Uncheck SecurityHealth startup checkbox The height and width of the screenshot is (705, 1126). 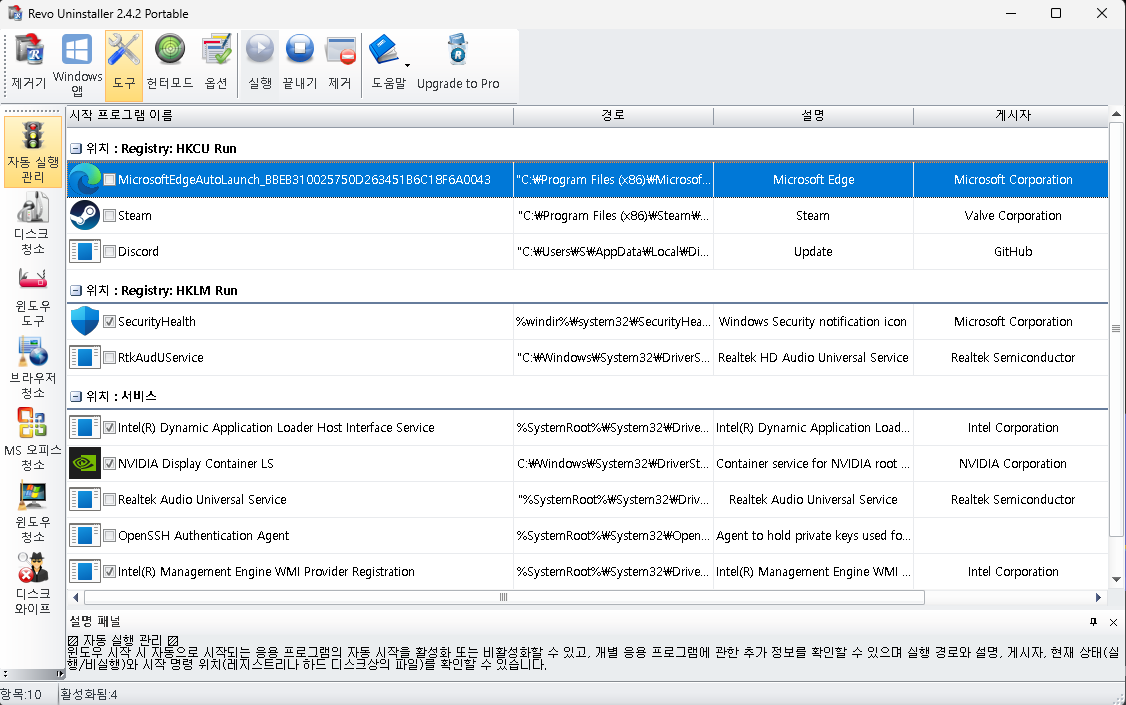click(x=109, y=322)
